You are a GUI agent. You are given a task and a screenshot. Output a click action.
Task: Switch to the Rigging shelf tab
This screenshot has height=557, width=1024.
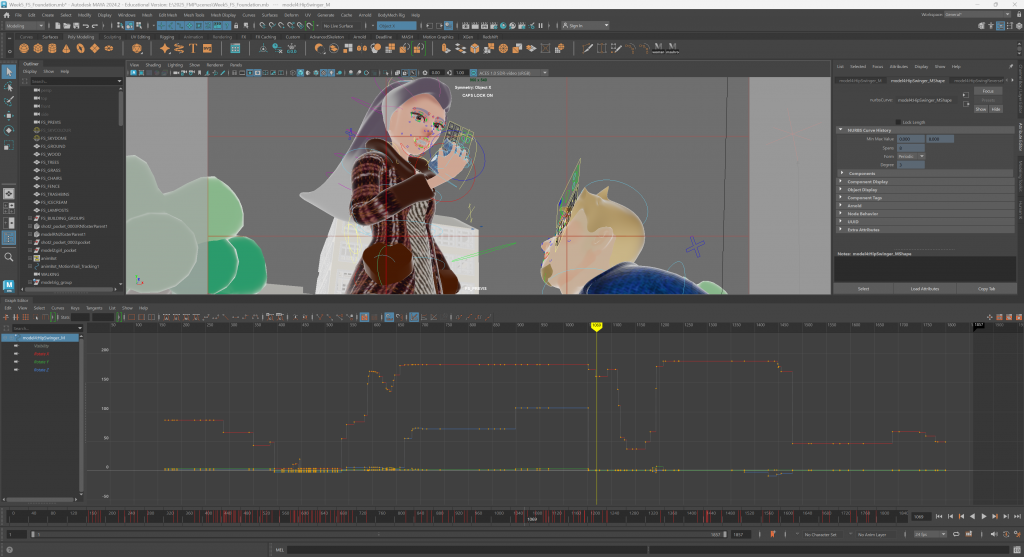pyautogui.click(x=165, y=37)
